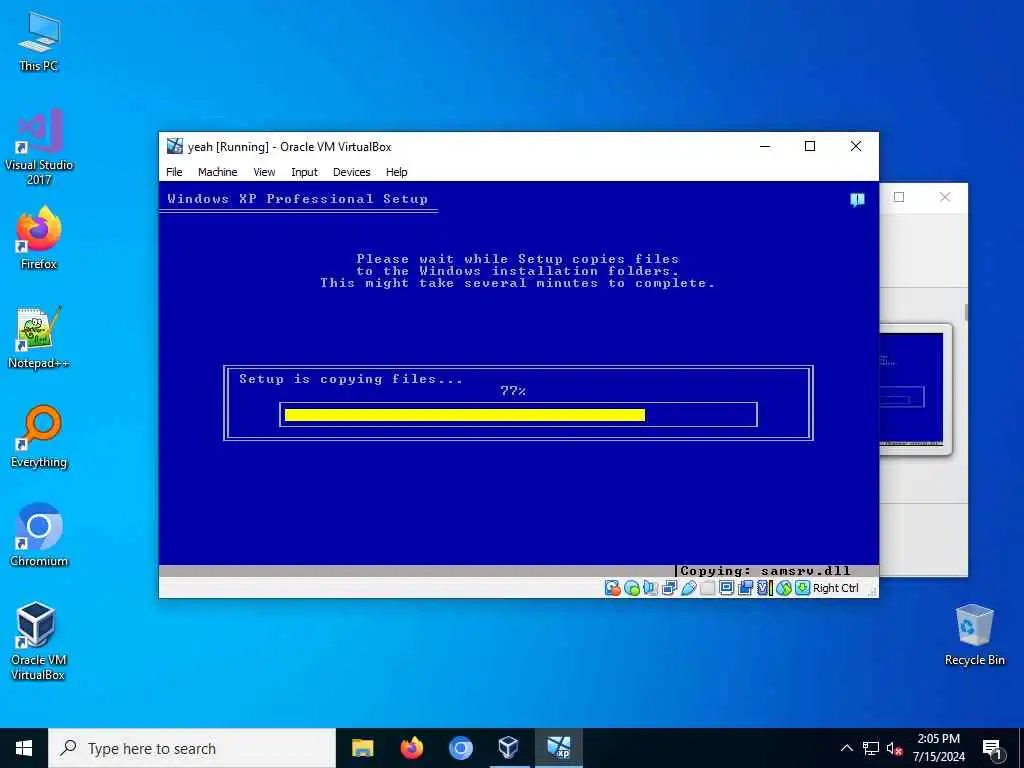Click the taskbar clock showing 2:05 PM
This screenshot has width=1024, height=768.
point(938,748)
